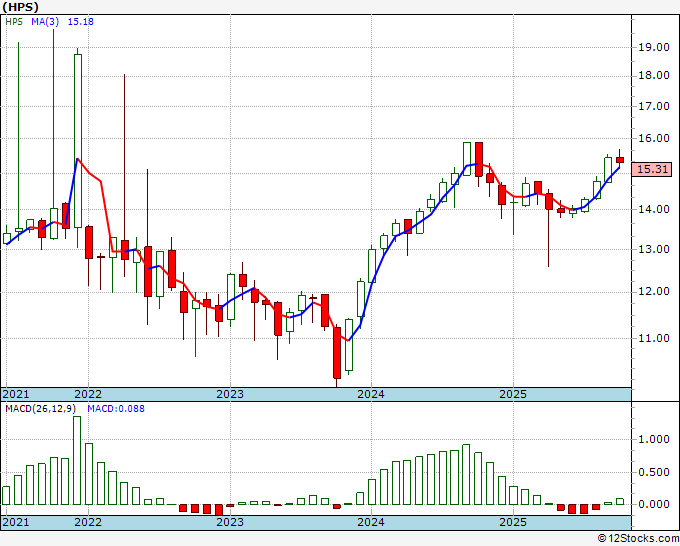The width and height of the screenshot is (680, 546).
Task: Click the 18.00 price axis label
Action: coord(654,75)
